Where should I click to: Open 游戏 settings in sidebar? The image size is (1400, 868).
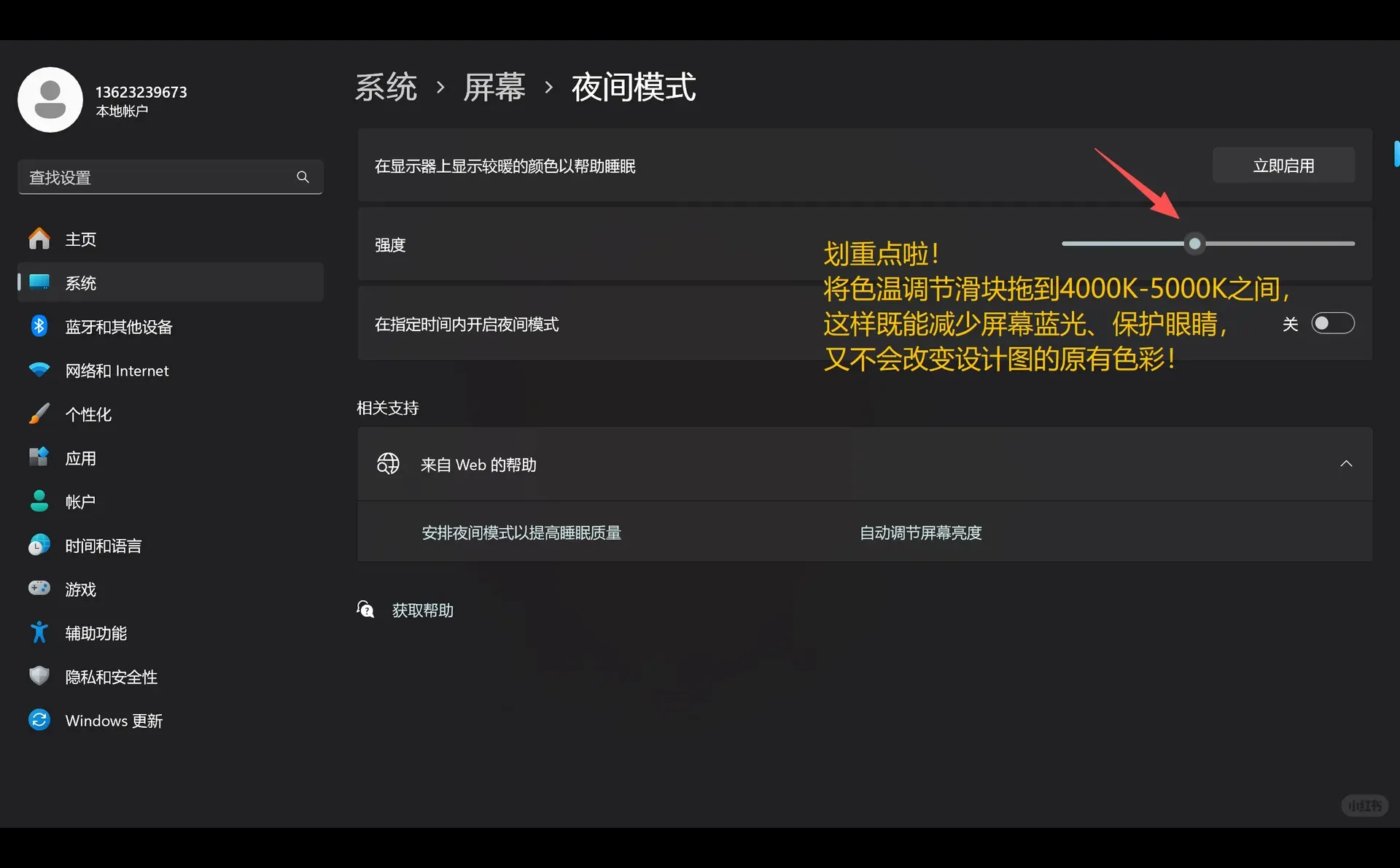point(82,589)
